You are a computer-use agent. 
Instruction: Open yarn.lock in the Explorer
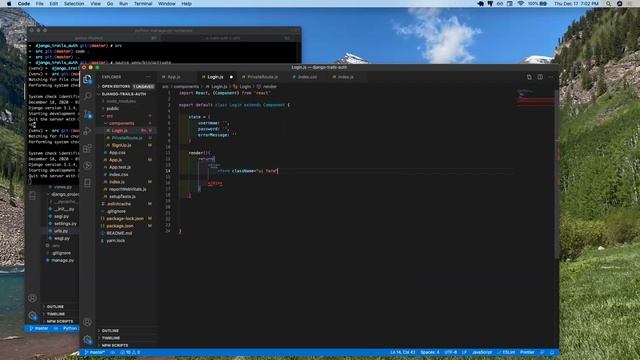(116, 241)
